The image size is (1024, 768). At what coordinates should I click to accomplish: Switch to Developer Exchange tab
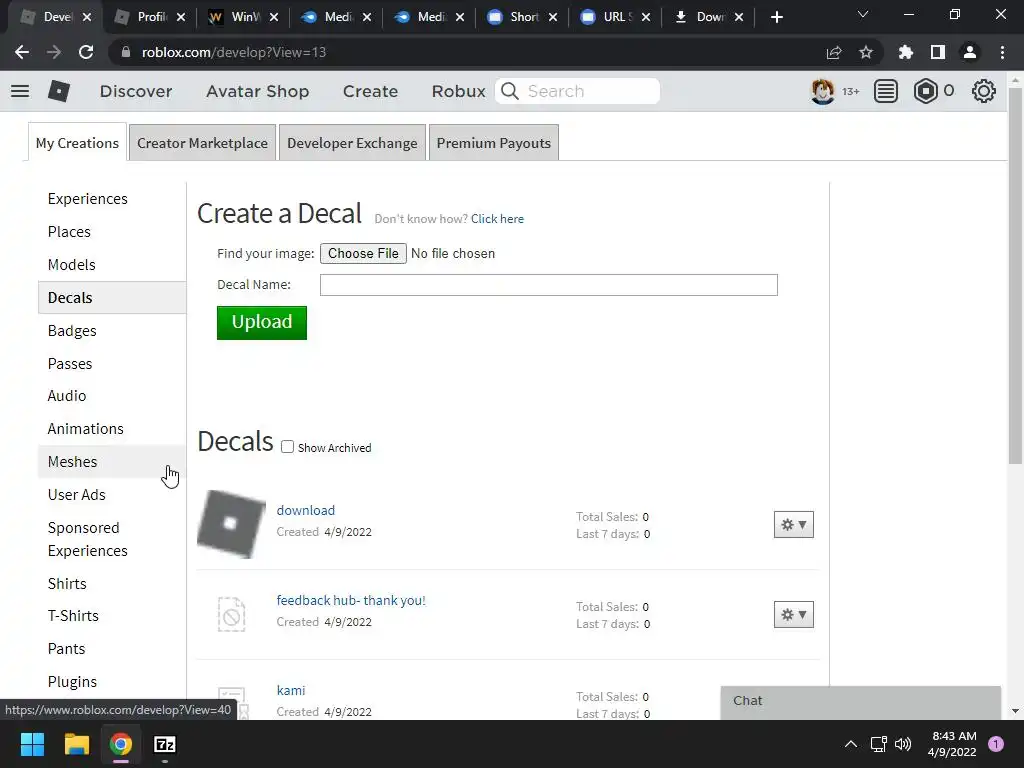pos(352,142)
